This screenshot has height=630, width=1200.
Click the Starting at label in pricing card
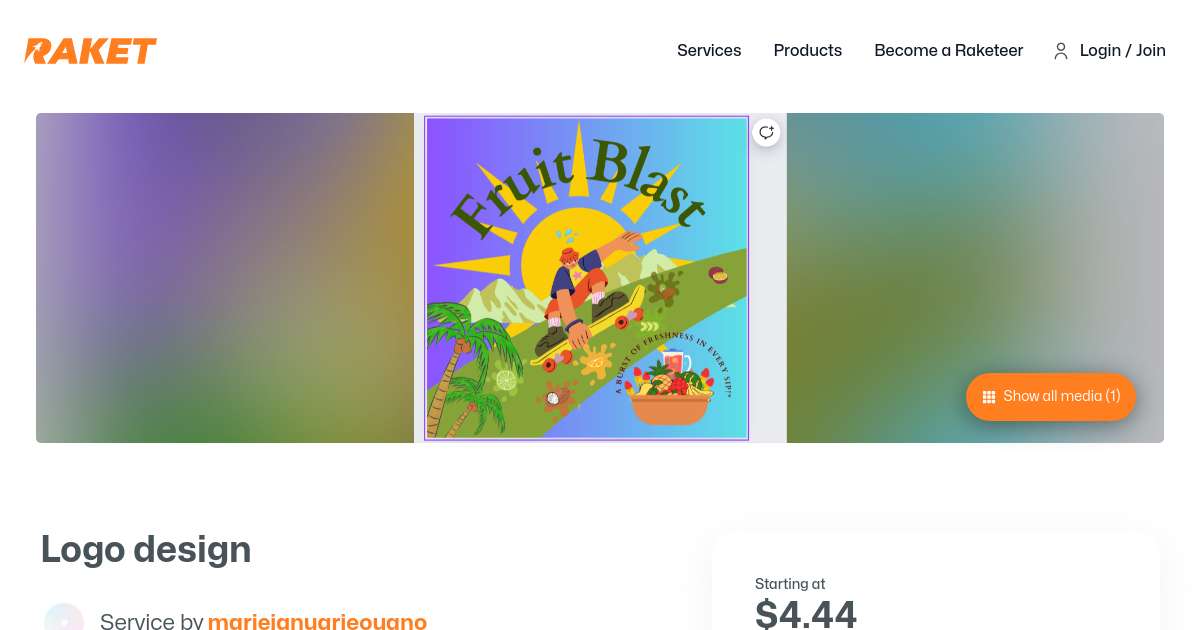[790, 584]
